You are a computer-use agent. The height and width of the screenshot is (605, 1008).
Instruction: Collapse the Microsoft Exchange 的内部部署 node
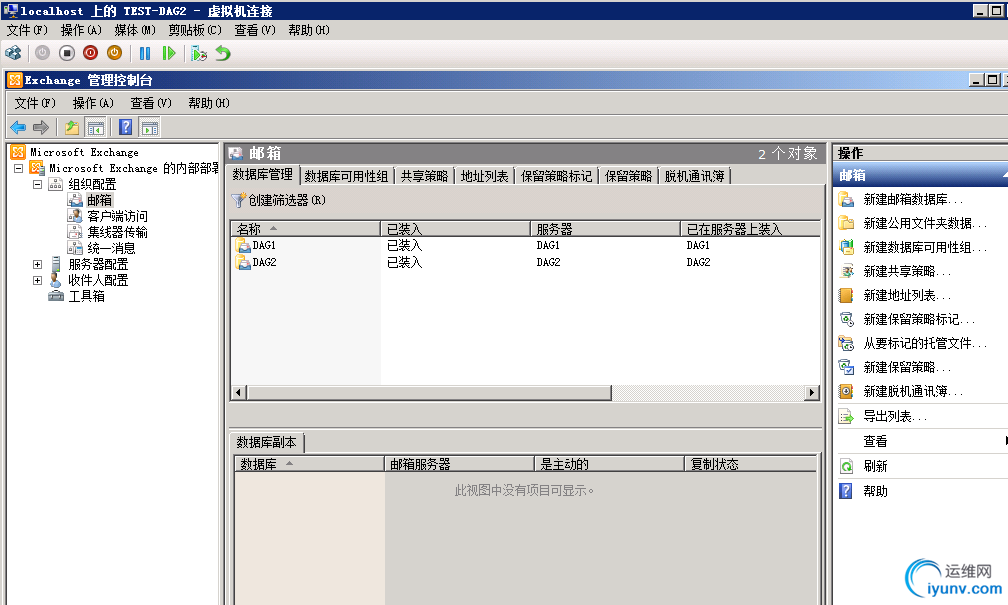(19, 168)
